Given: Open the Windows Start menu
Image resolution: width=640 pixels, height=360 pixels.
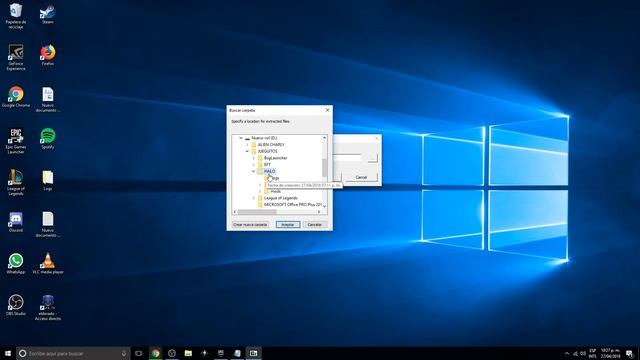Looking at the screenshot, I should point(8,353).
